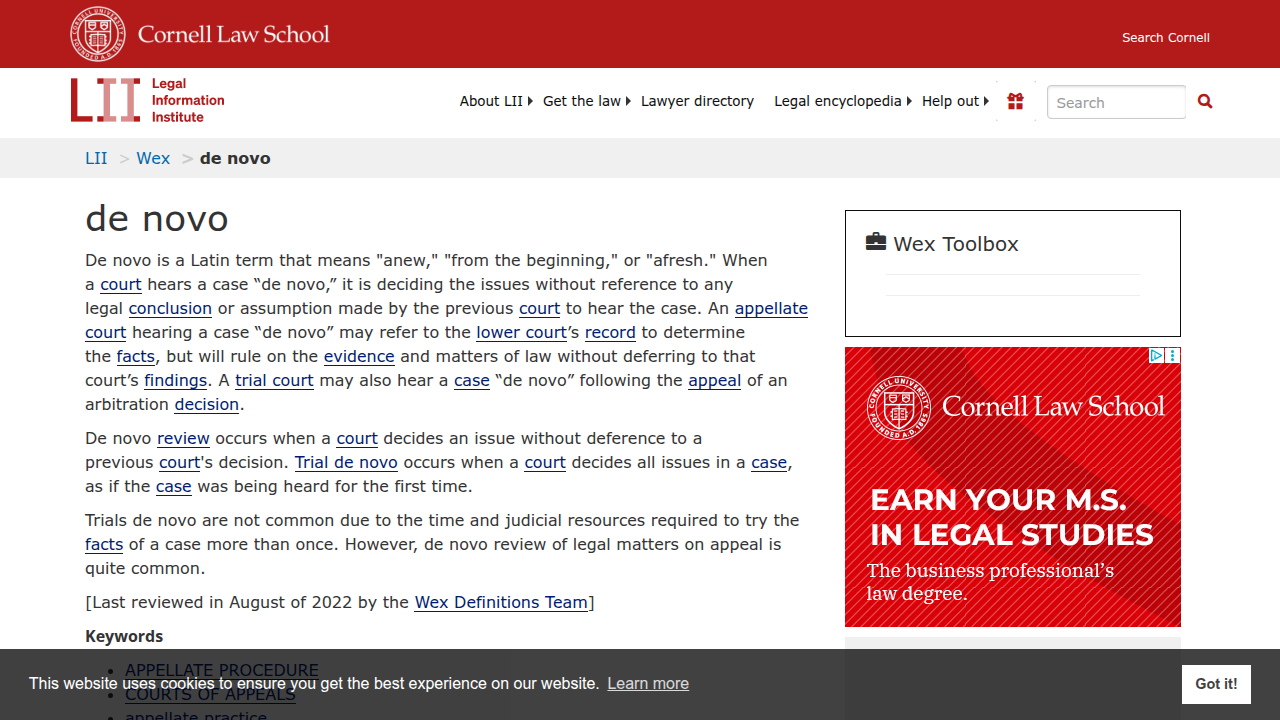This screenshot has width=1280, height=720.
Task: Open the decision definition link
Action: tap(207, 404)
